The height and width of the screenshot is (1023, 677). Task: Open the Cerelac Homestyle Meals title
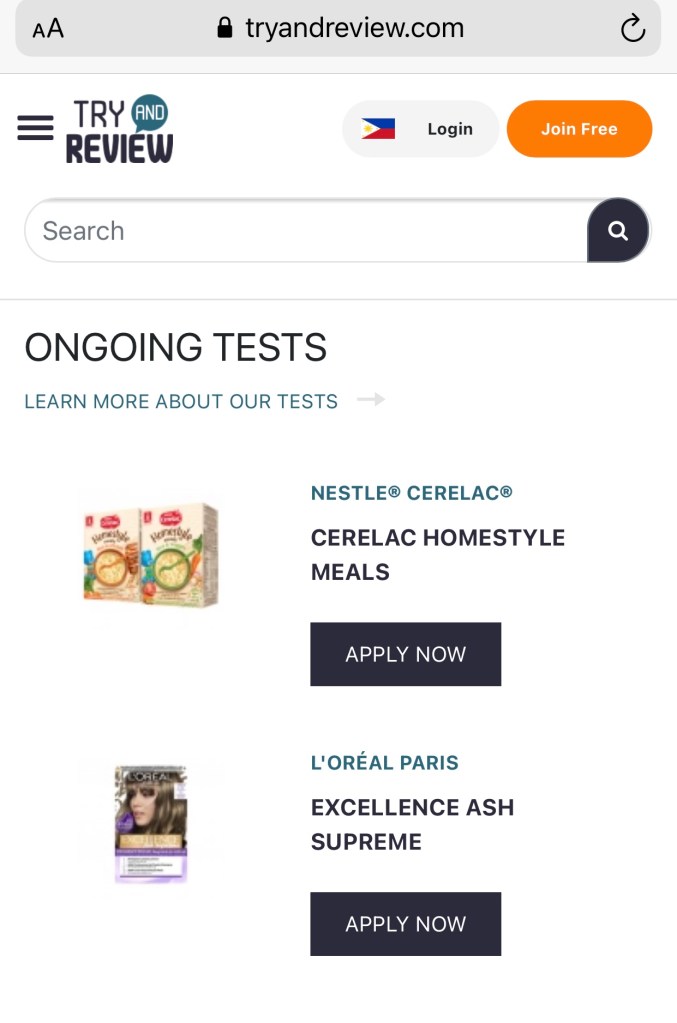[437, 555]
